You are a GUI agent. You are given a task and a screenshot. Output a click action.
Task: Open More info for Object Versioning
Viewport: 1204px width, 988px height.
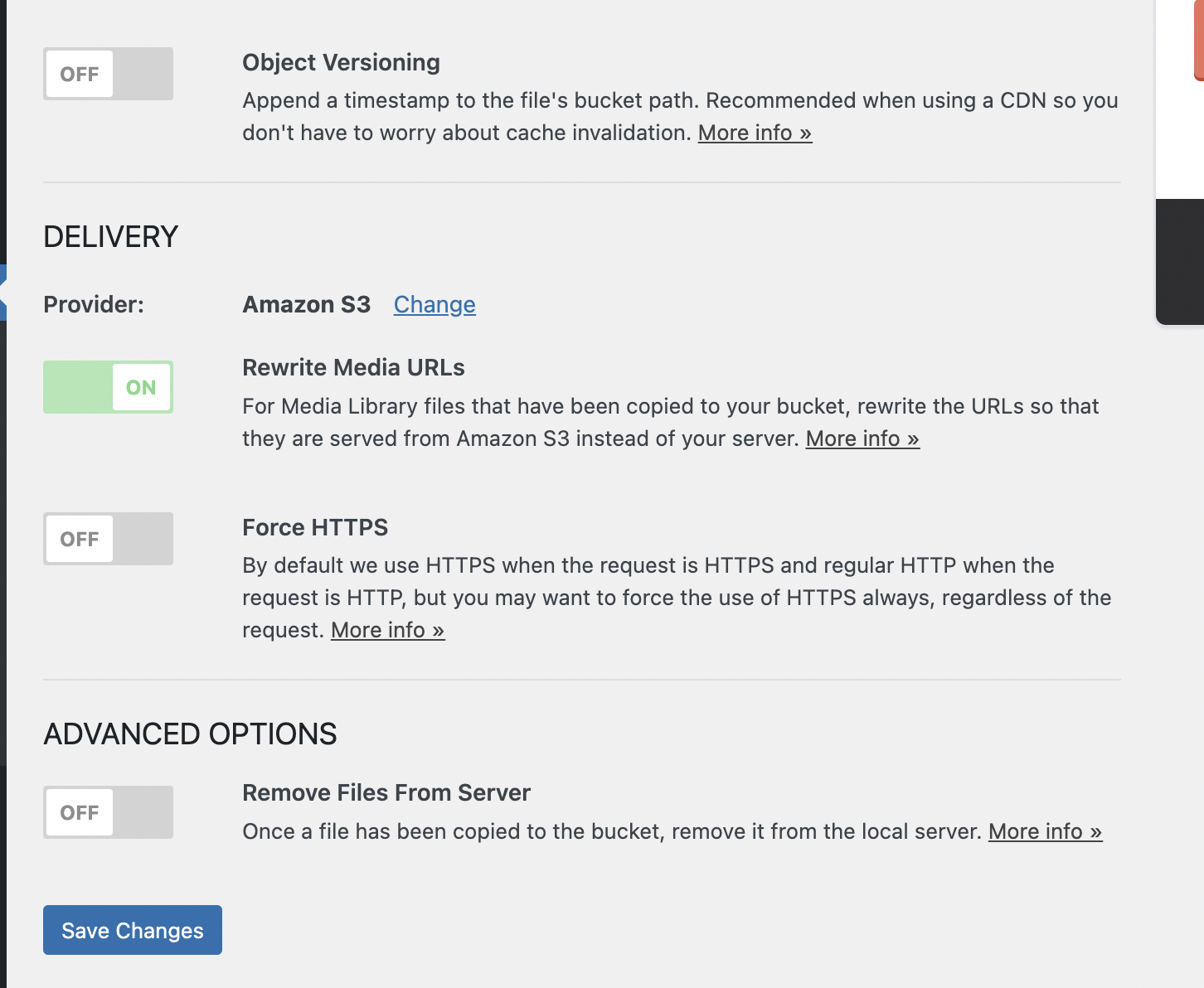click(754, 133)
